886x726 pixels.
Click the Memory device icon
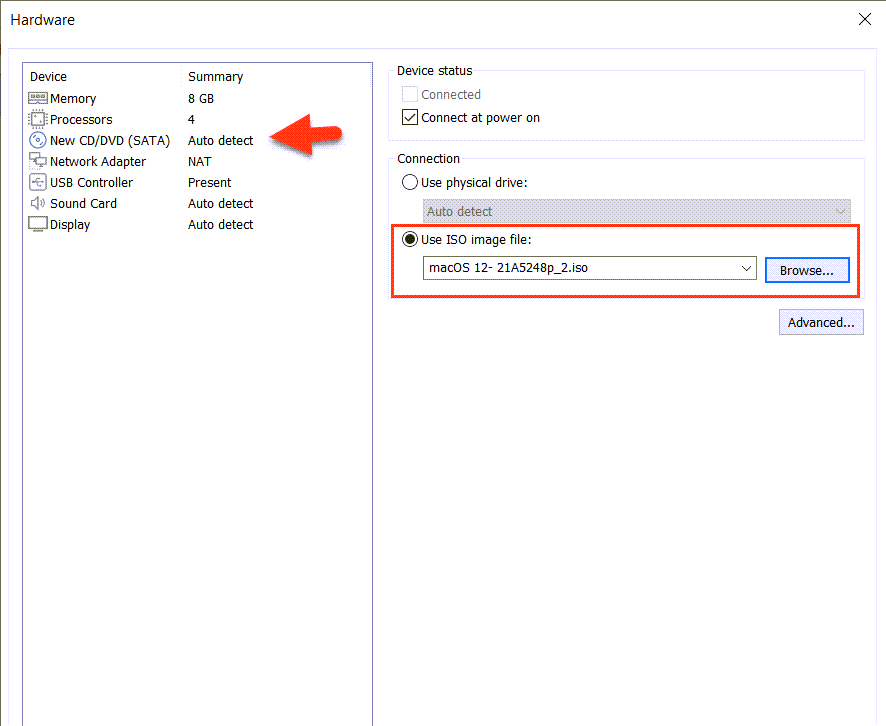click(38, 98)
